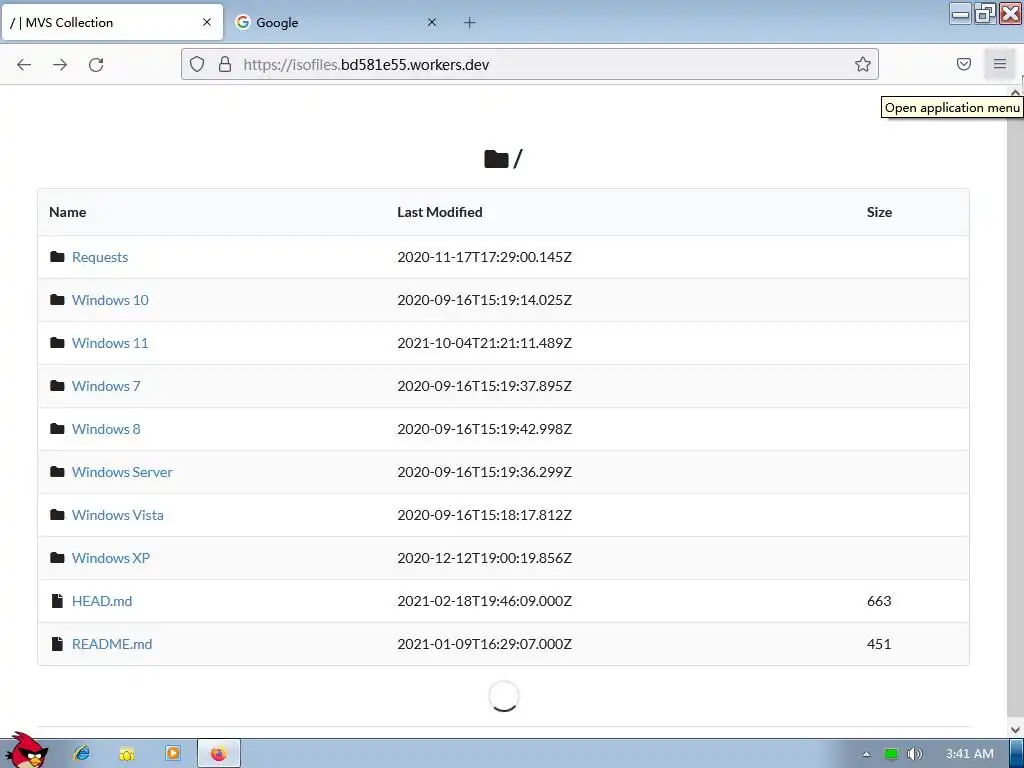Screen dimensions: 1024x768
Task: Click the file icon beside README.md
Action: 57,644
